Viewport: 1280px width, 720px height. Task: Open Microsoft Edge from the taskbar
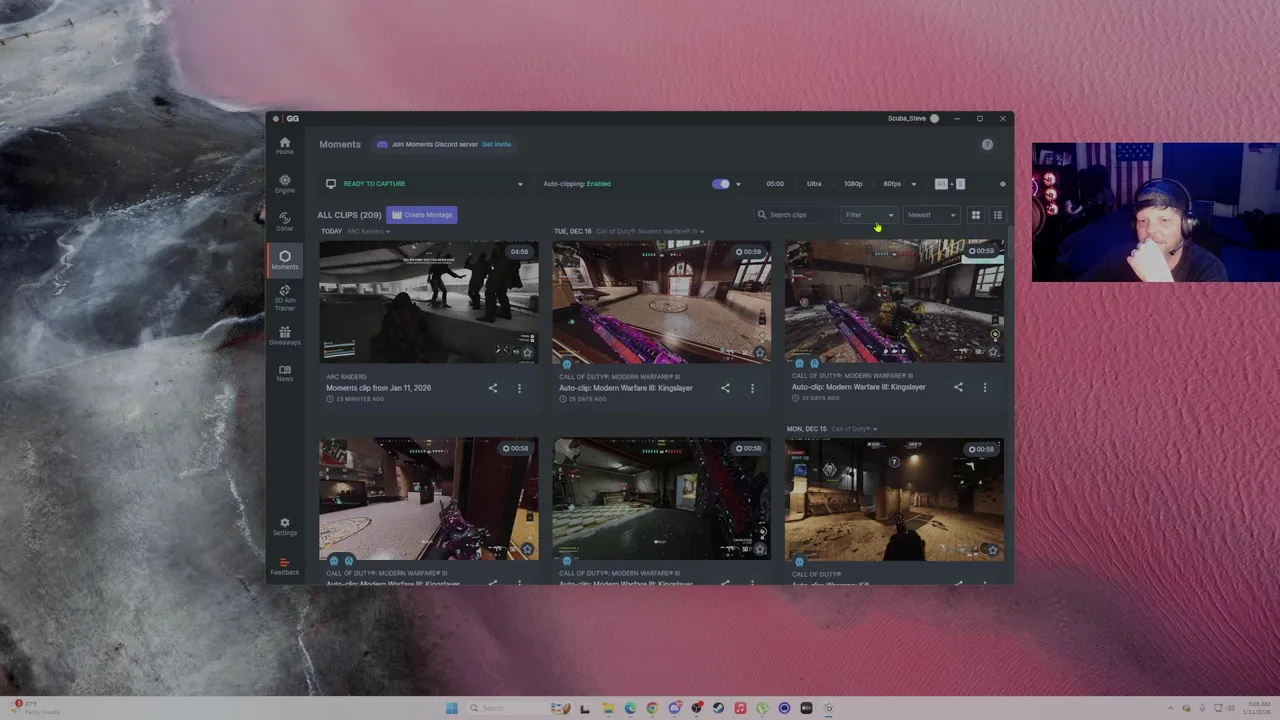630,708
